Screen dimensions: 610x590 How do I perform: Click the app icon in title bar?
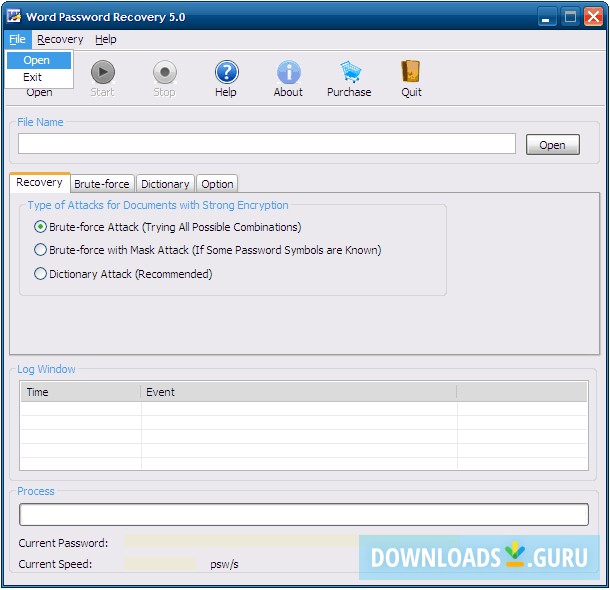point(14,16)
